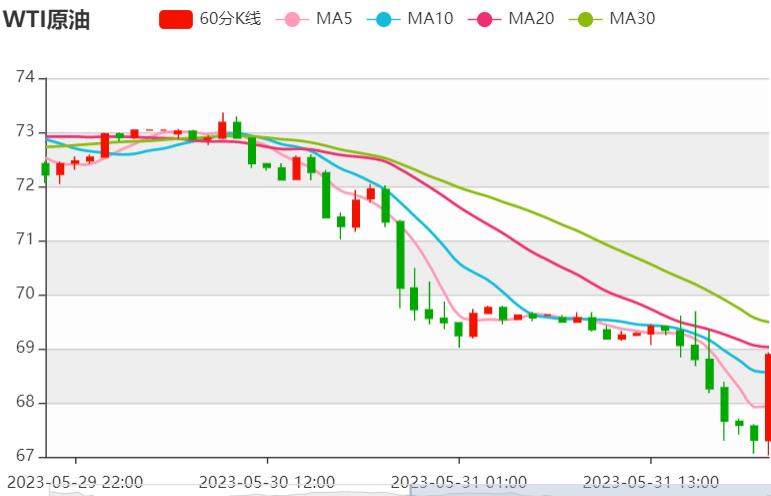Screen dimensions: 771x496
Task: Click the 74 price axis label
Action: pos(25,77)
